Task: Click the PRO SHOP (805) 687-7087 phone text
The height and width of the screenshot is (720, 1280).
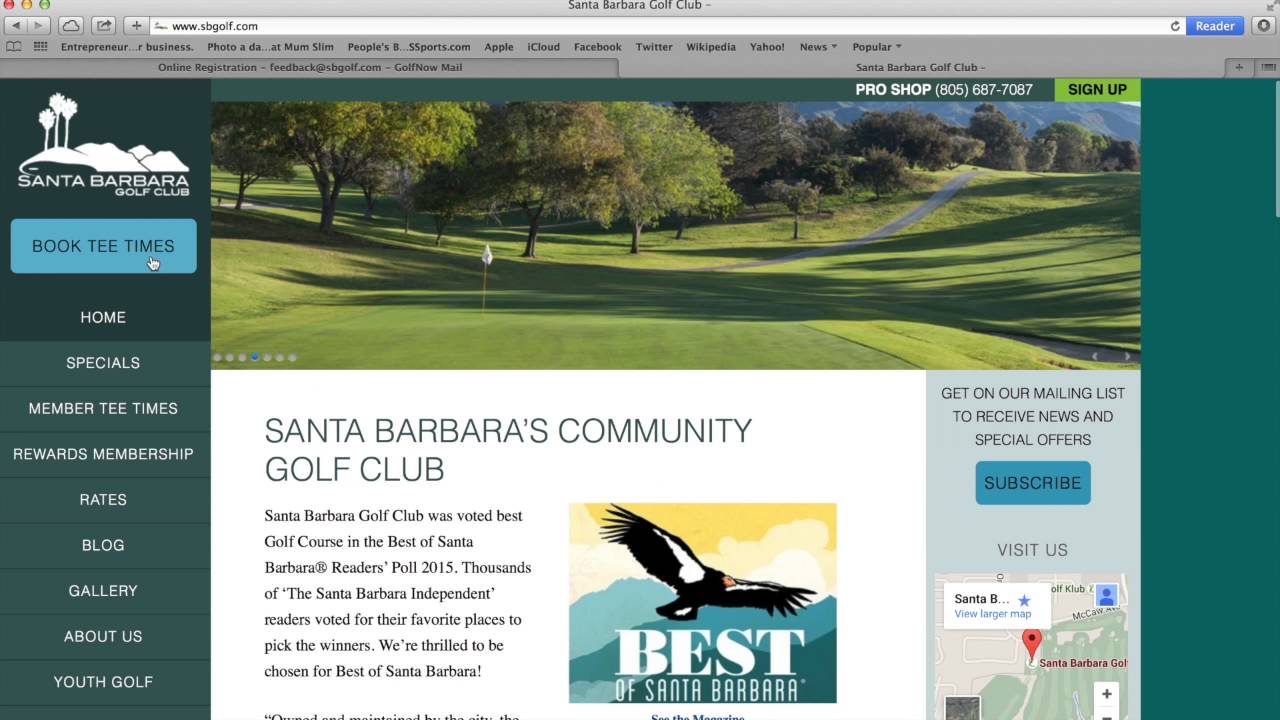Action: coord(944,90)
